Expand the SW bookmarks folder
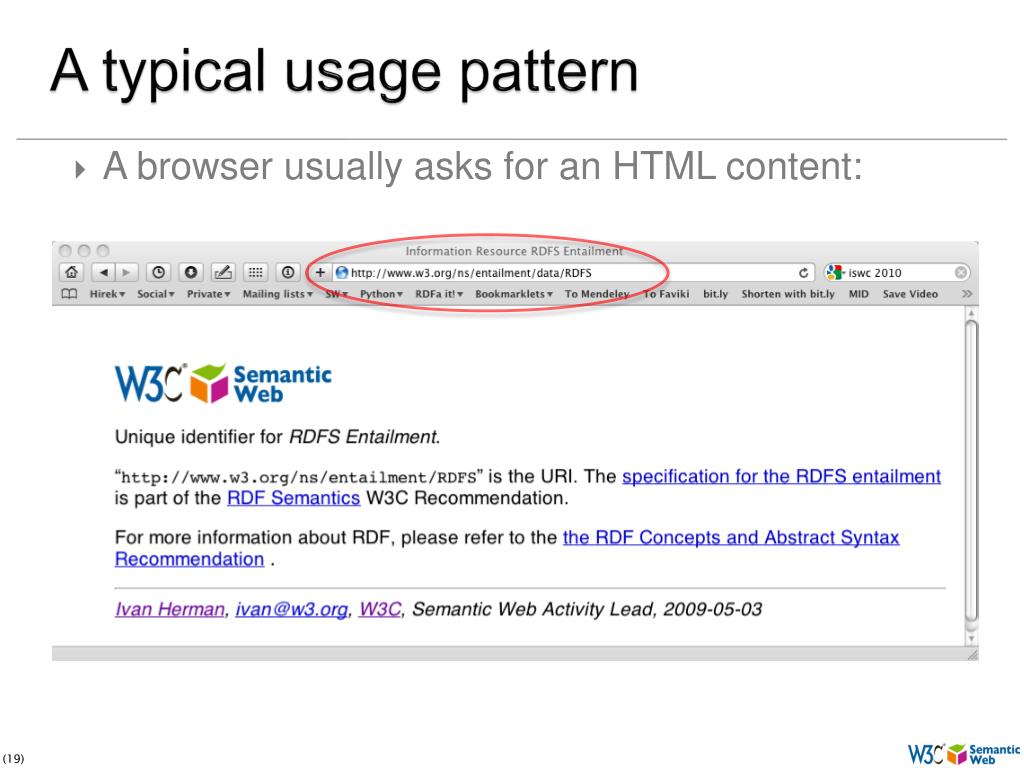This screenshot has height=768, width=1024. pyautogui.click(x=336, y=294)
